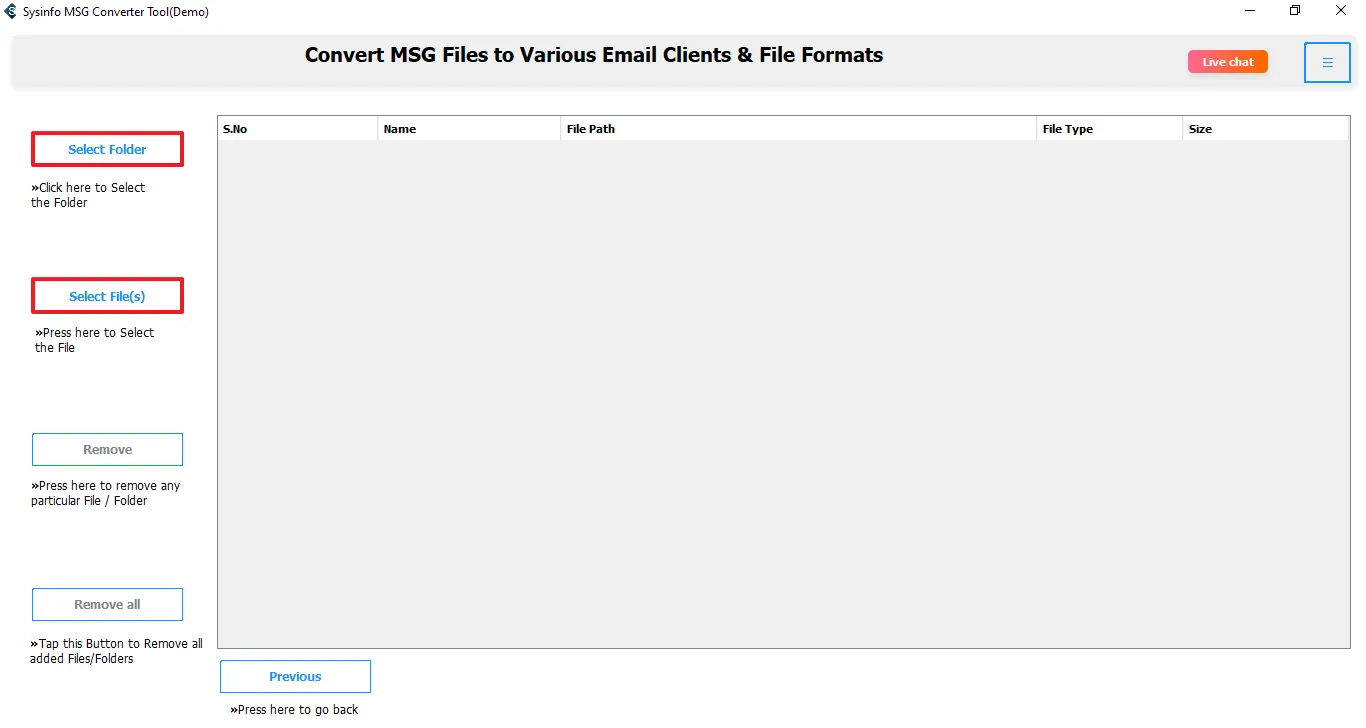Go back using the Previous button
This screenshot has height=728, width=1366.
pyautogui.click(x=295, y=676)
